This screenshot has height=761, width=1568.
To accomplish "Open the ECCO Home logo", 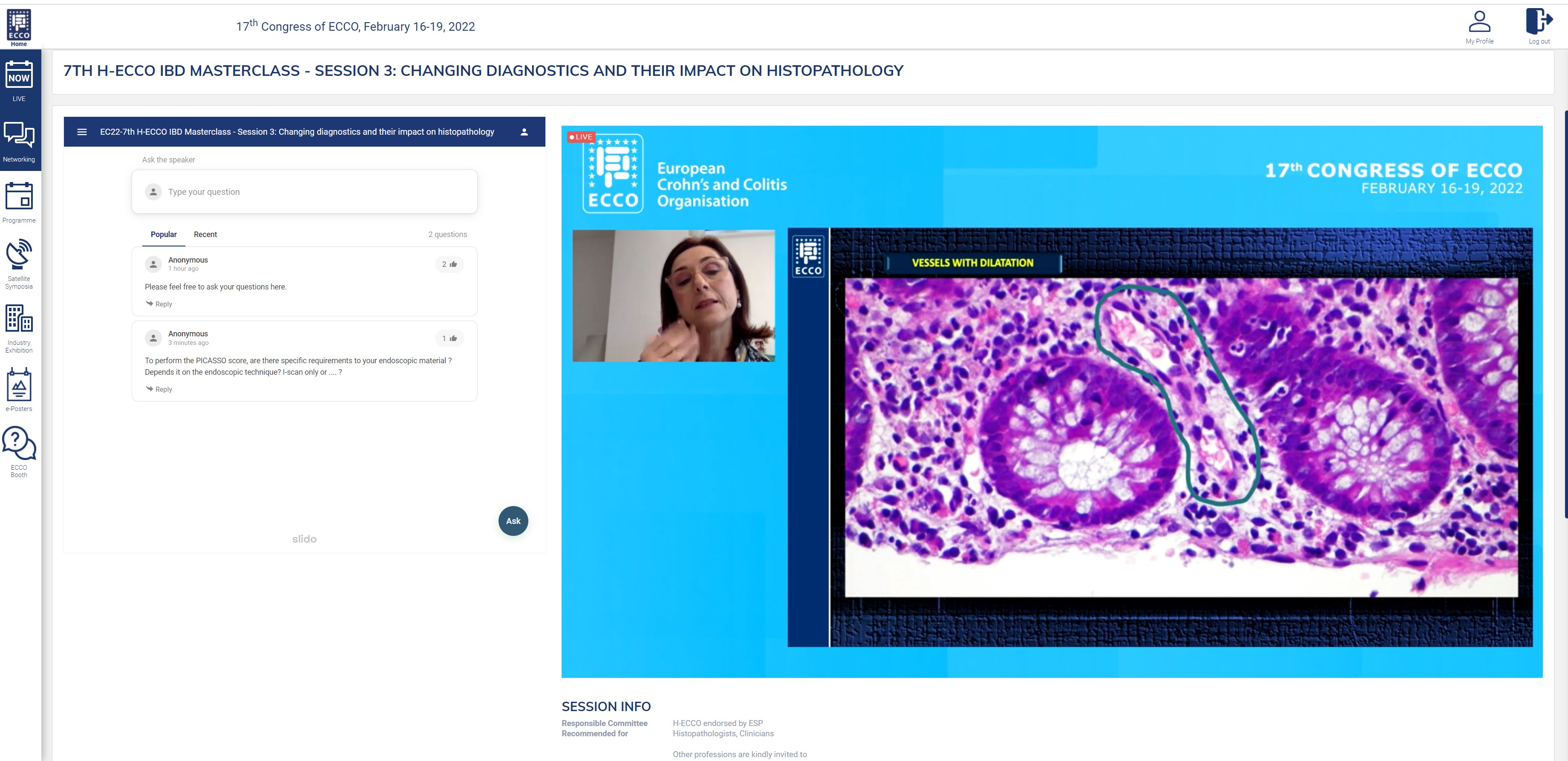I will coord(19,27).
